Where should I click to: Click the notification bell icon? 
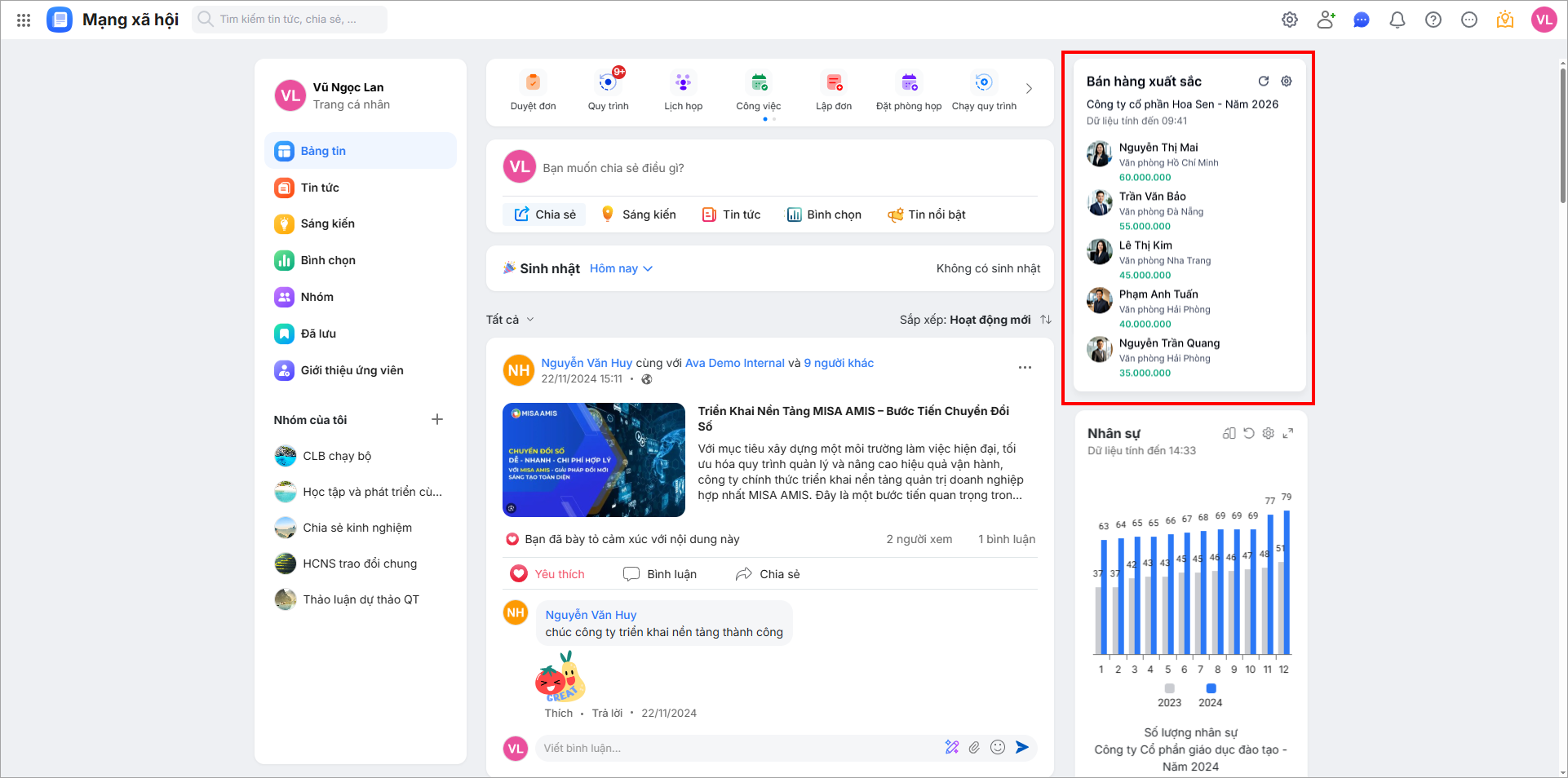pos(1397,20)
